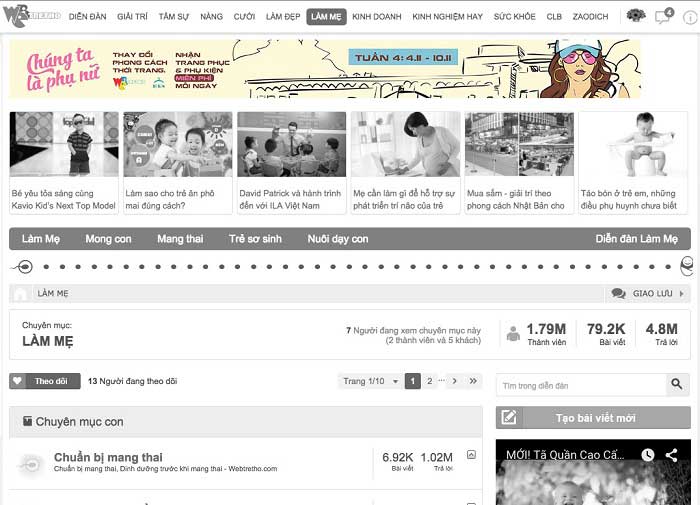Click the 4.8M Trả lời statistic
Screen dimensions: 700x505
(x=662, y=334)
